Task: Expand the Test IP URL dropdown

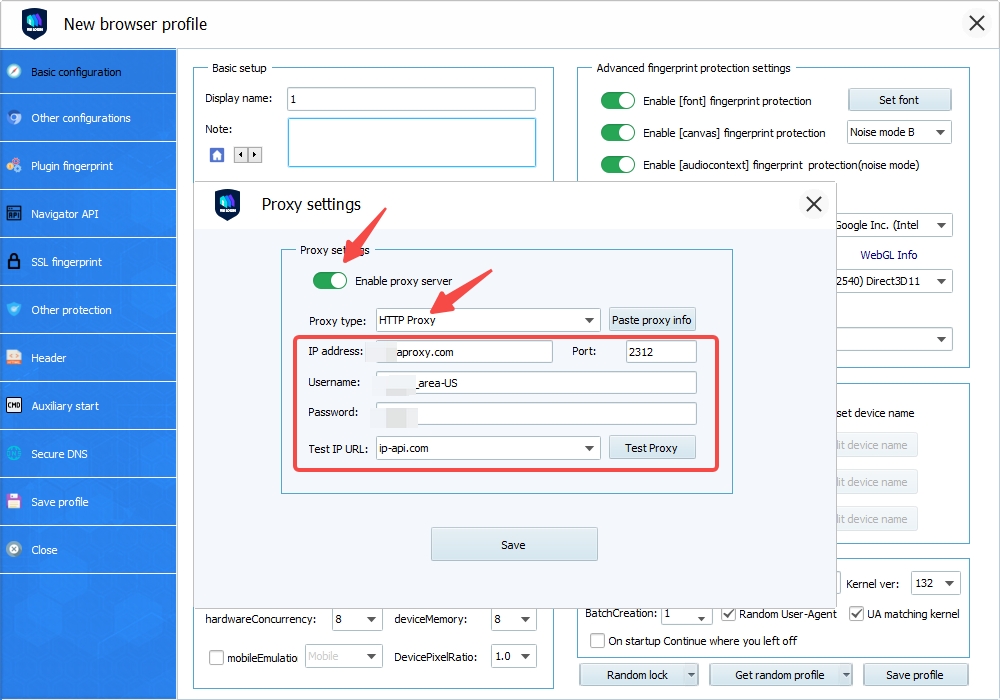Action: point(589,448)
